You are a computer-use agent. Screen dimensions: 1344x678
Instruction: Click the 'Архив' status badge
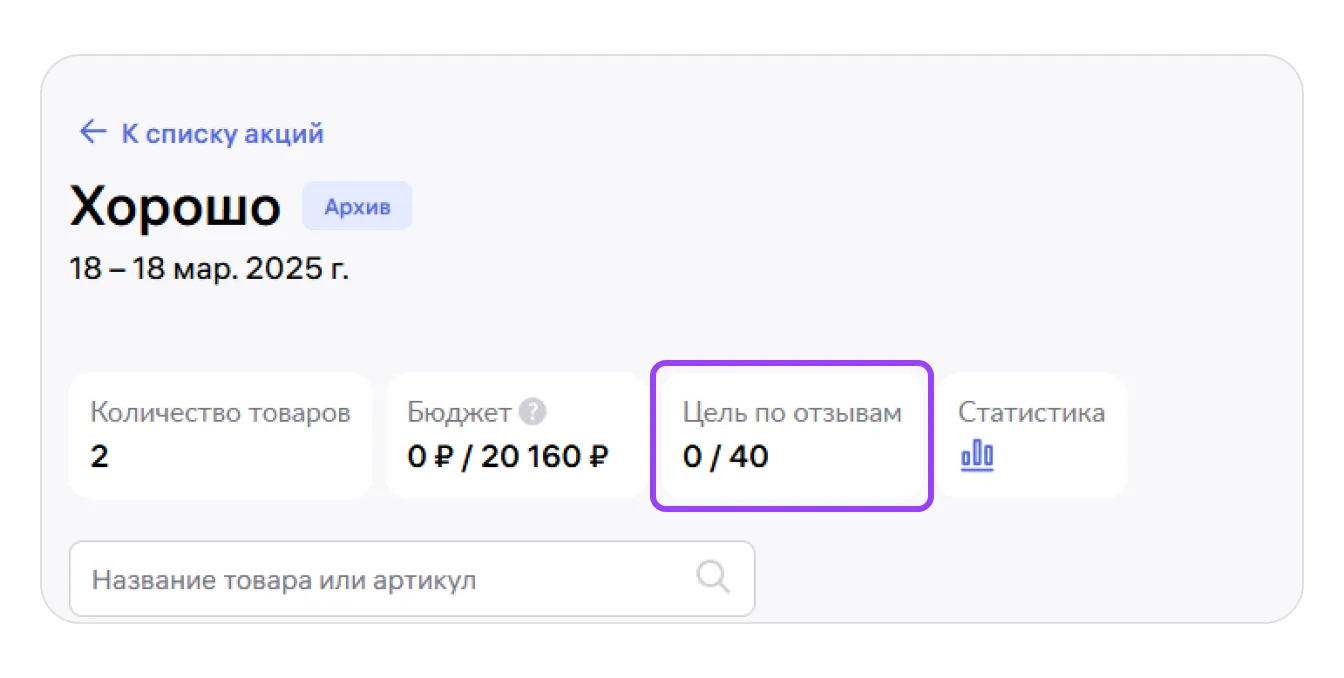[357, 207]
